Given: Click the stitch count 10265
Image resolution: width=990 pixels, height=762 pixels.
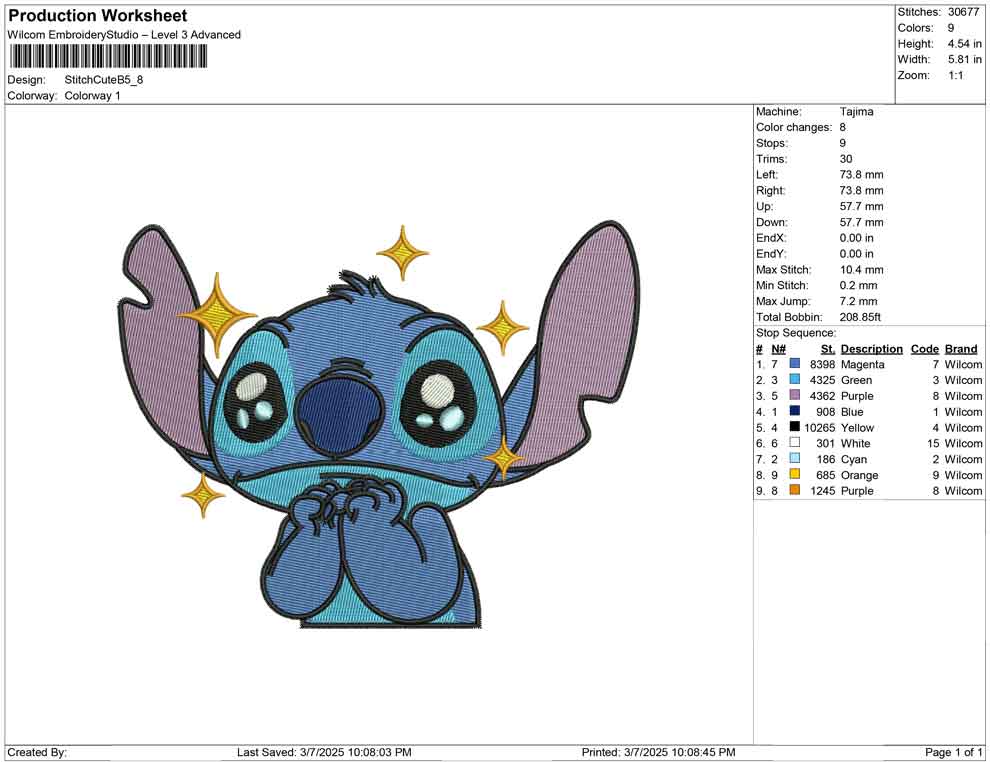Looking at the screenshot, I should pyautogui.click(x=820, y=427).
